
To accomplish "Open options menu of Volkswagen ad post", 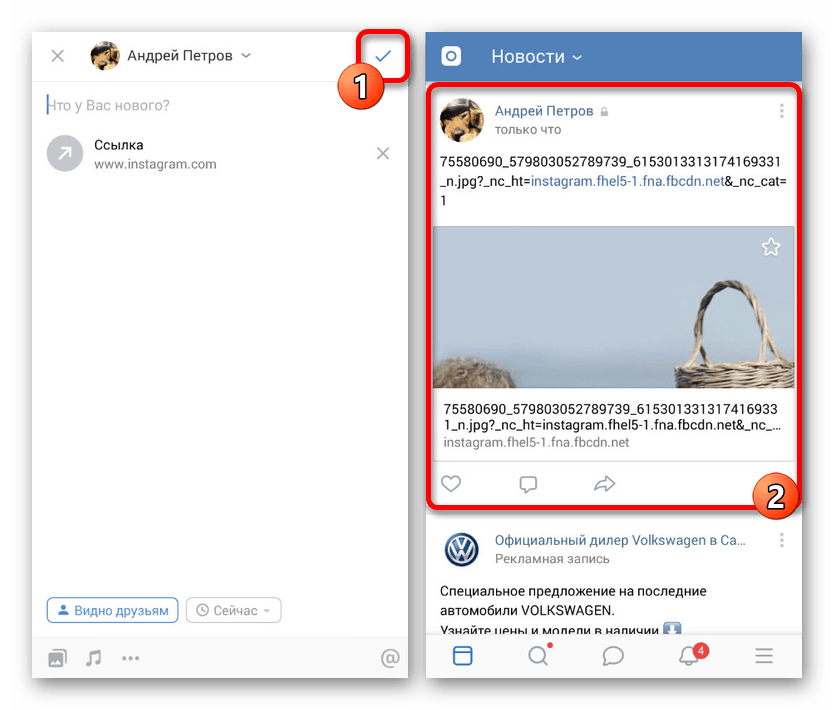I will 781,540.
